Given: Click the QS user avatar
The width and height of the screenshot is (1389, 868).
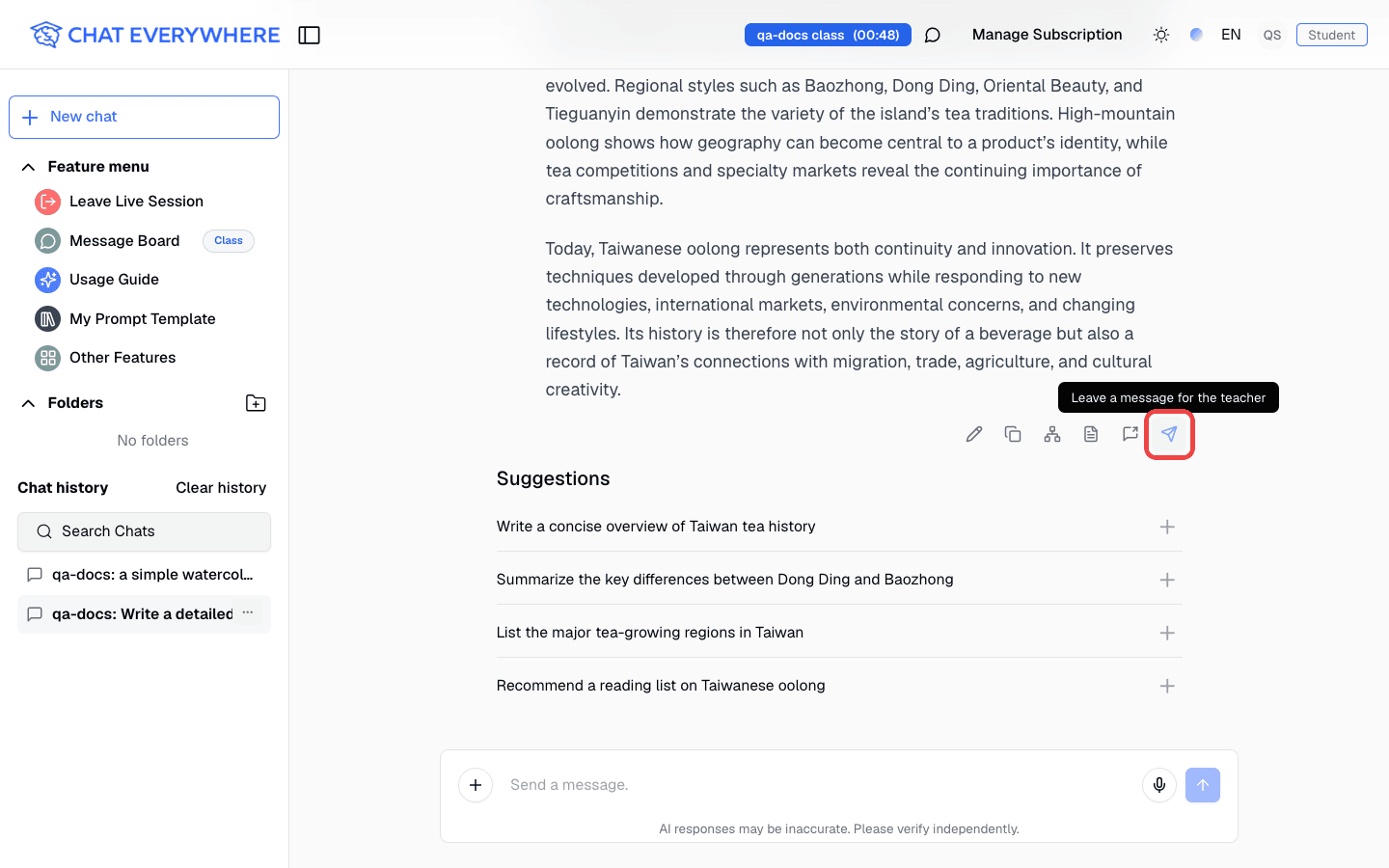Looking at the screenshot, I should (x=1272, y=35).
